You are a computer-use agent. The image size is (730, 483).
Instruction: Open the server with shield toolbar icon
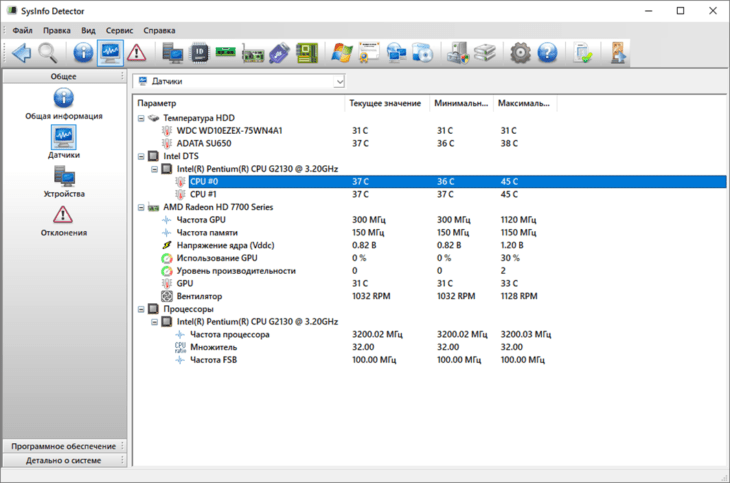pos(458,53)
